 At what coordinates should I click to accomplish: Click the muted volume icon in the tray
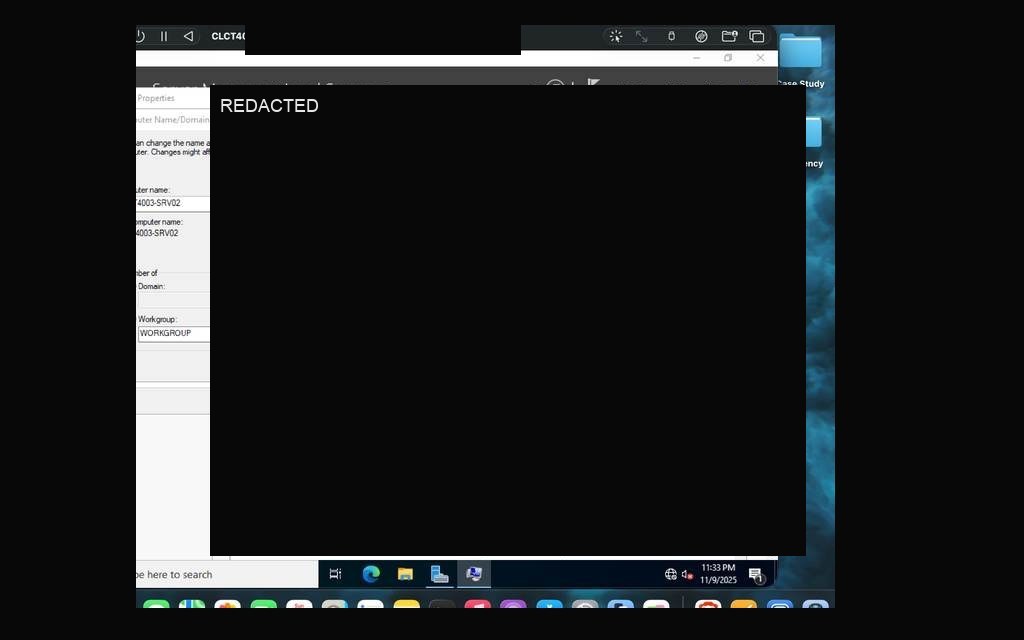[x=687, y=574]
